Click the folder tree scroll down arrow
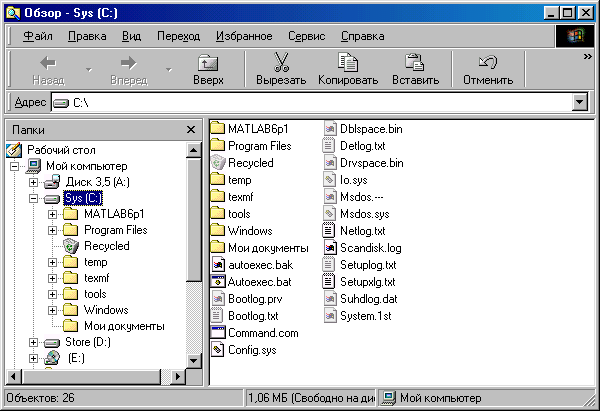The image size is (600, 411). (194, 360)
